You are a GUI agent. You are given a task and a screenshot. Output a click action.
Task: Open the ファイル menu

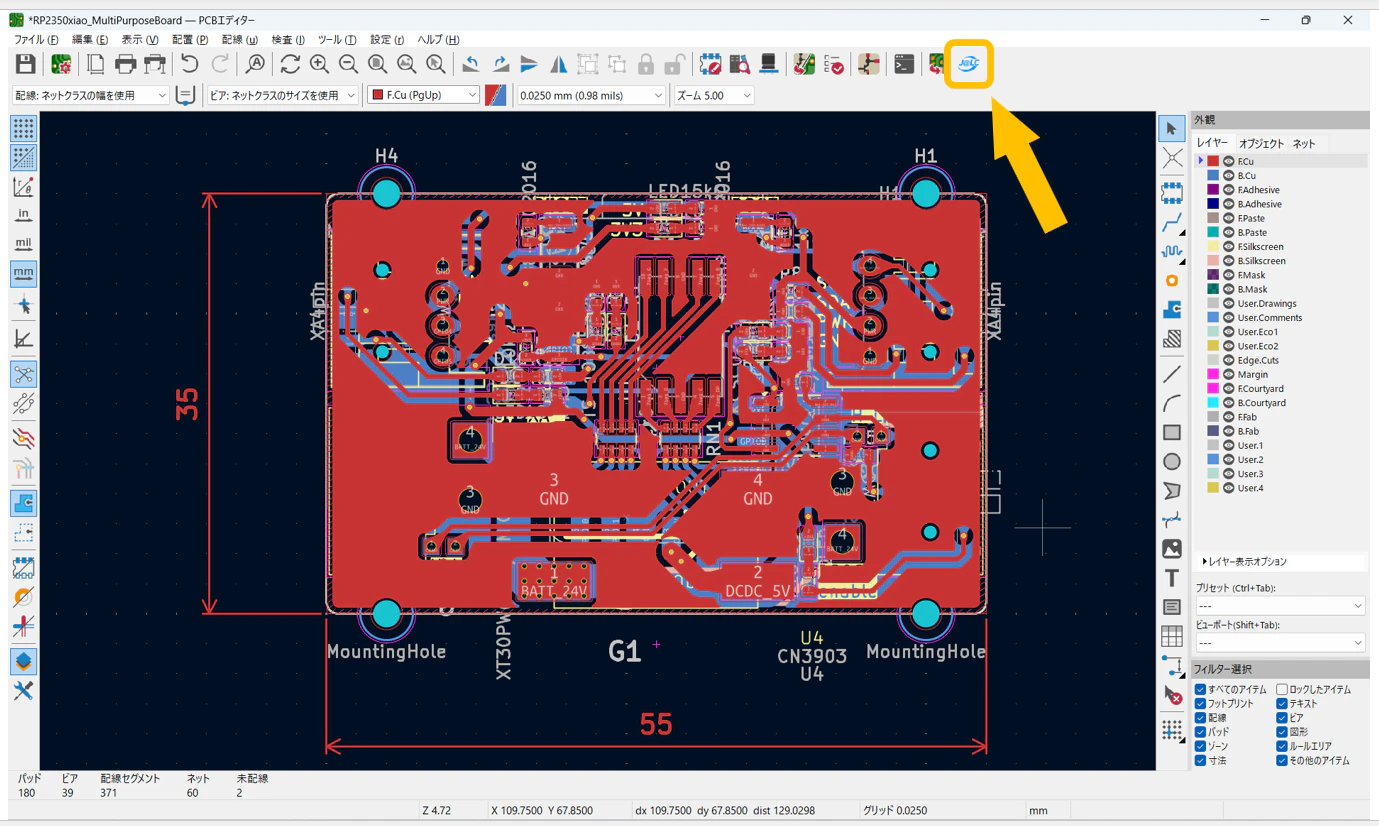36,39
